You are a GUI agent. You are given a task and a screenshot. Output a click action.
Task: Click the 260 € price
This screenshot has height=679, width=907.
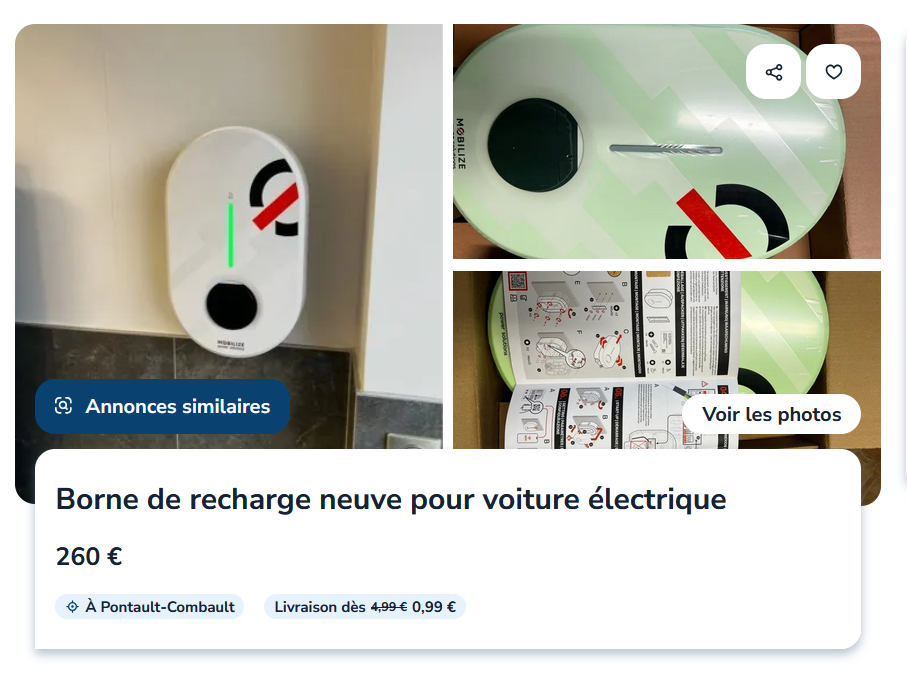tap(89, 556)
